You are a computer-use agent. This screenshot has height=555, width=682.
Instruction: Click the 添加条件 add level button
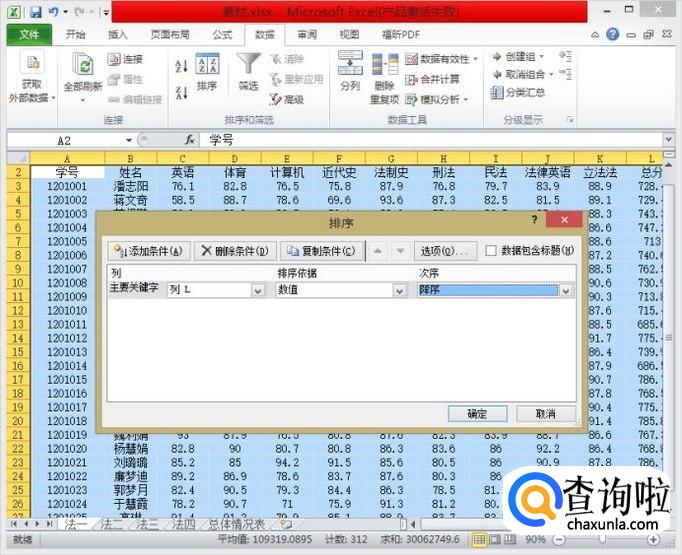(149, 251)
